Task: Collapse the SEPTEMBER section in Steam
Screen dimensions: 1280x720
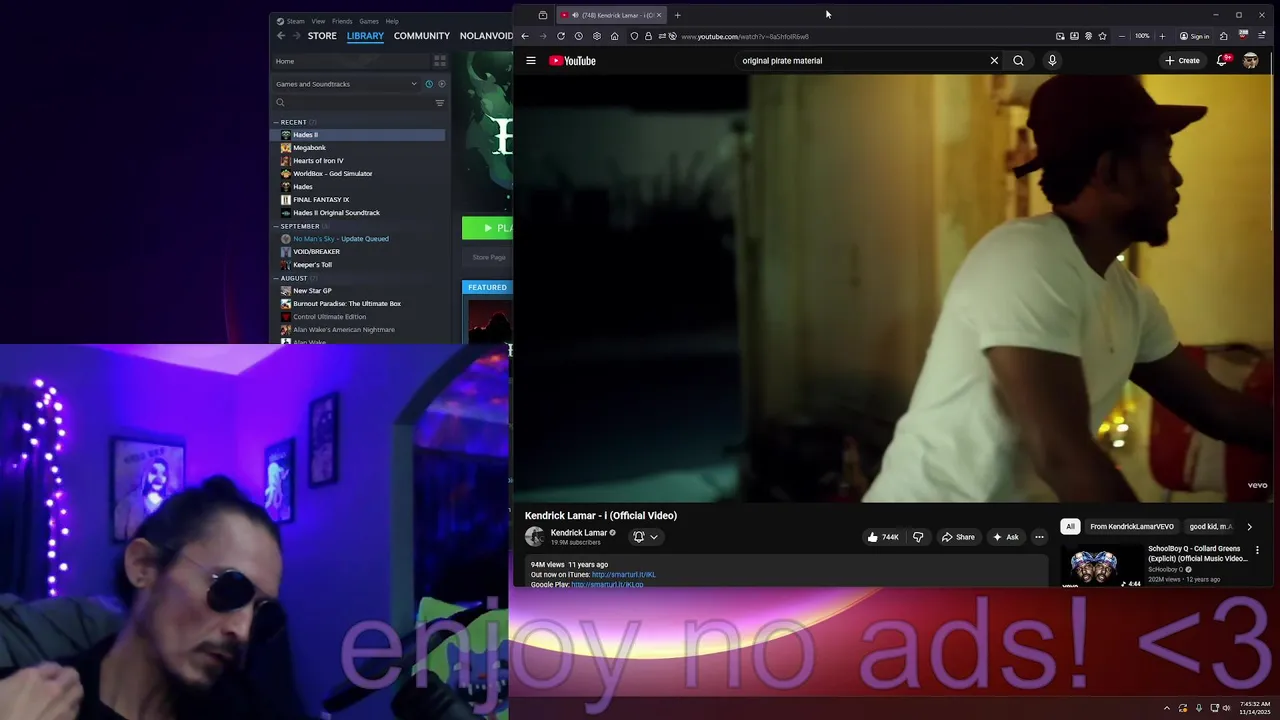Action: pyautogui.click(x=276, y=226)
